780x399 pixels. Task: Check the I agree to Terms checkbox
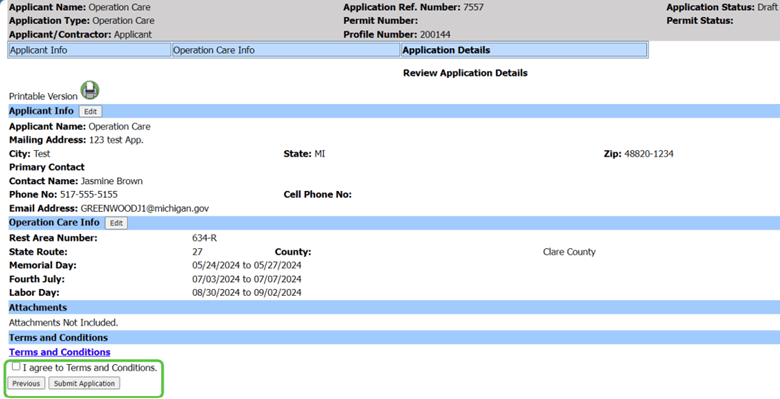pos(16,367)
